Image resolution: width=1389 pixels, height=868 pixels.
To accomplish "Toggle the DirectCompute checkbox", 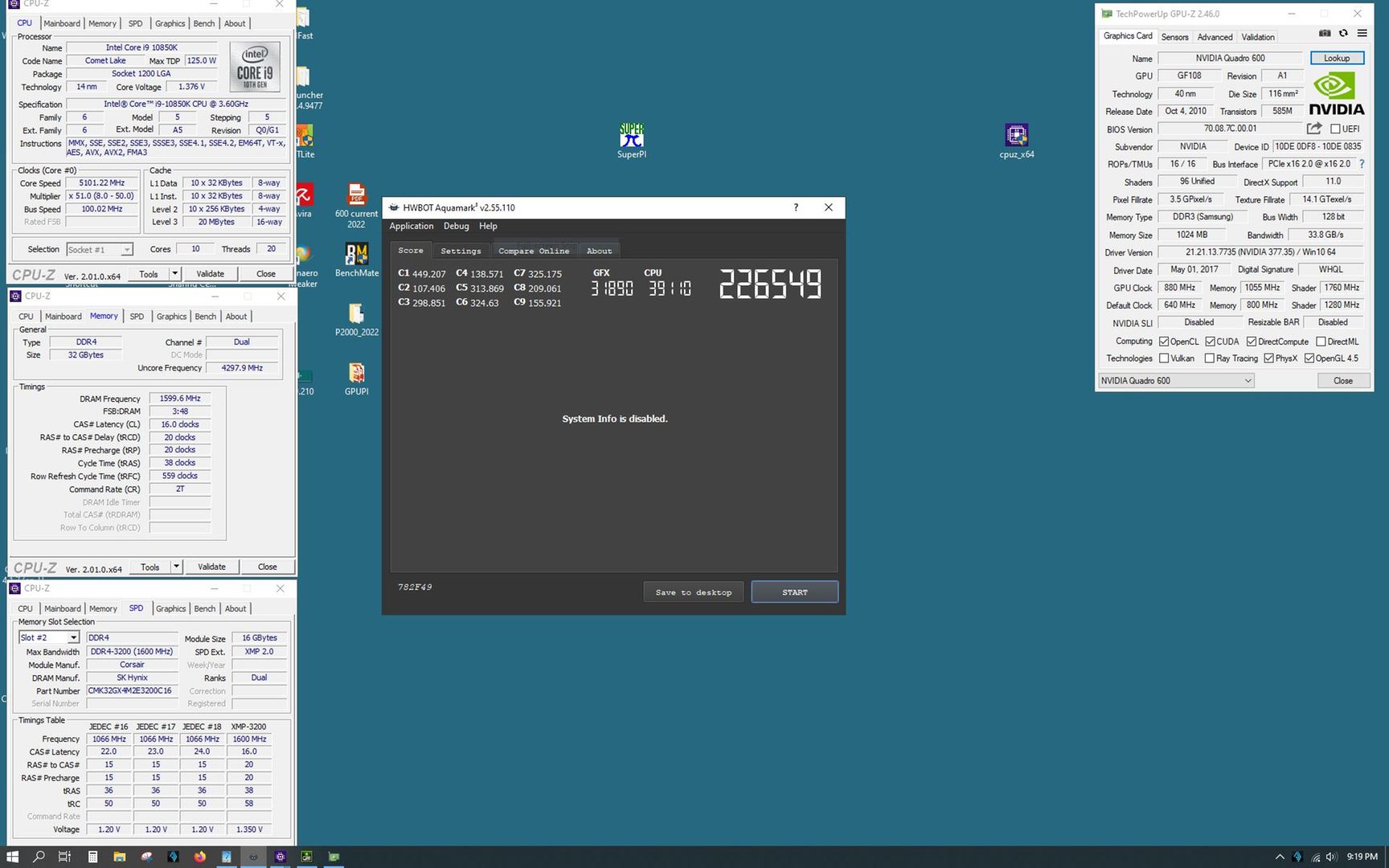I will click(1251, 342).
